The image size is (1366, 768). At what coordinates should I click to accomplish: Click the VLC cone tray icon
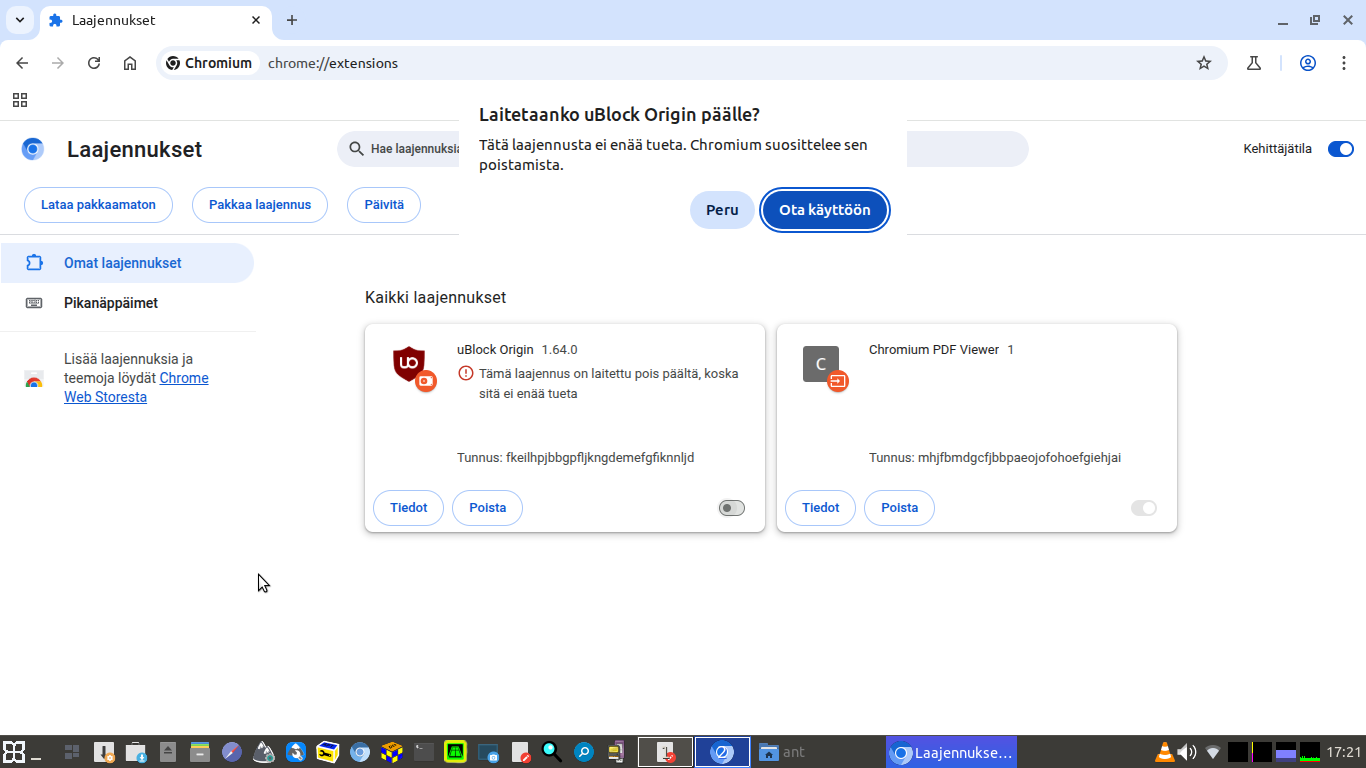[1165, 752]
